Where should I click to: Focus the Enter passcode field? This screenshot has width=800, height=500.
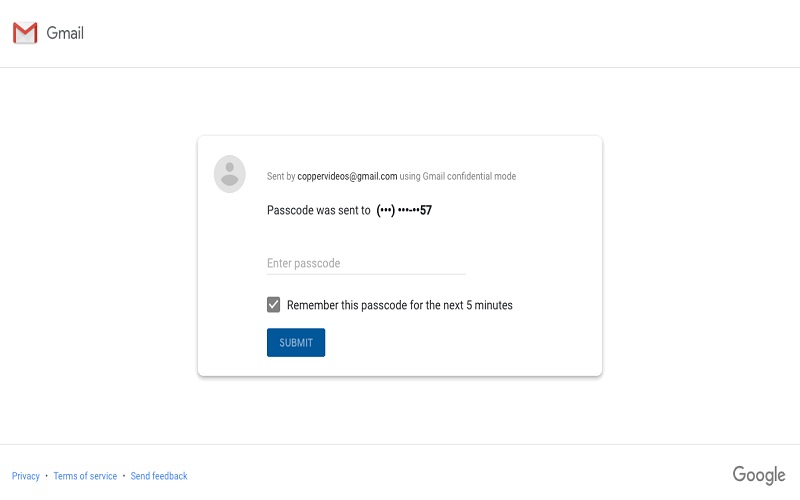click(366, 263)
